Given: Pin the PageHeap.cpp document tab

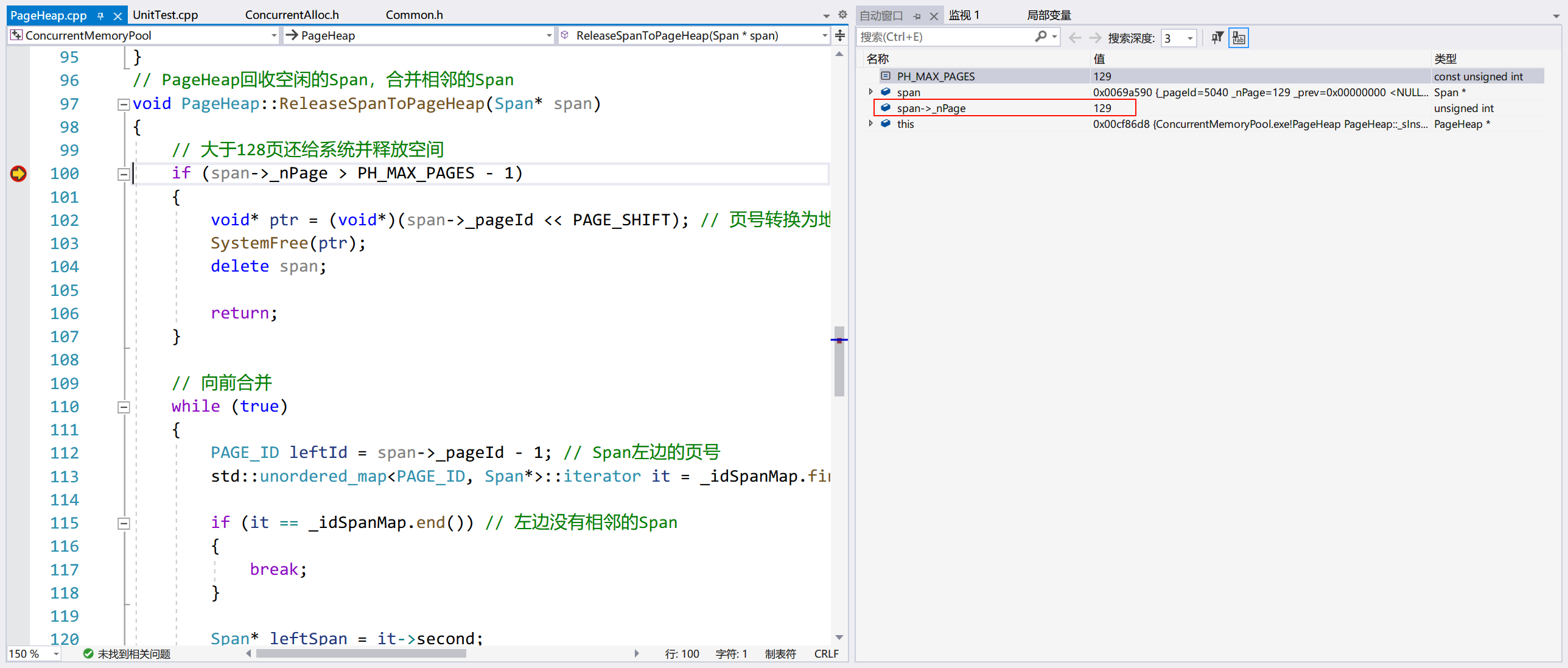Looking at the screenshot, I should click(100, 15).
